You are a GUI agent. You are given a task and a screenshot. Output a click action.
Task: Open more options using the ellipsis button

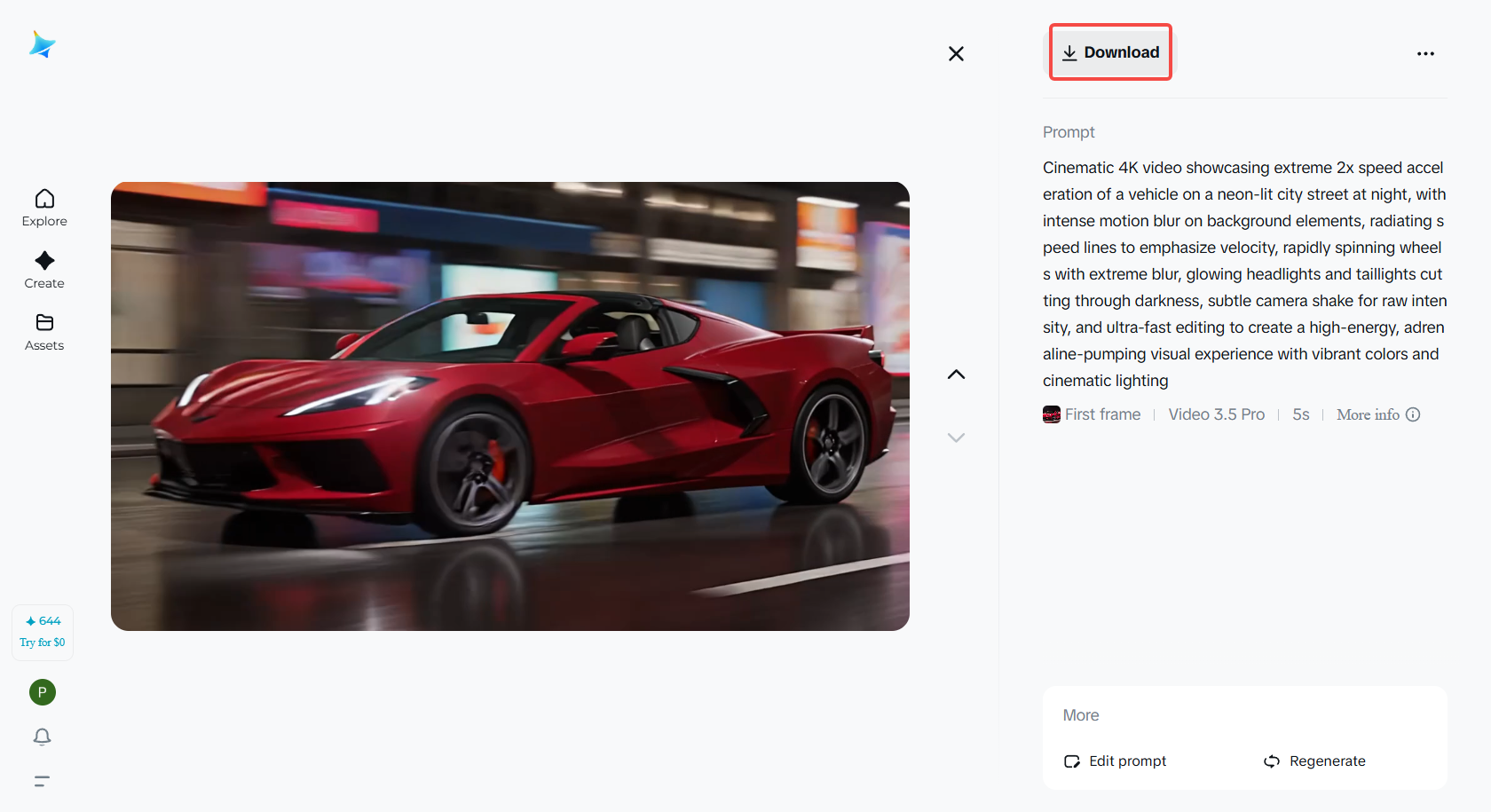(x=1425, y=53)
